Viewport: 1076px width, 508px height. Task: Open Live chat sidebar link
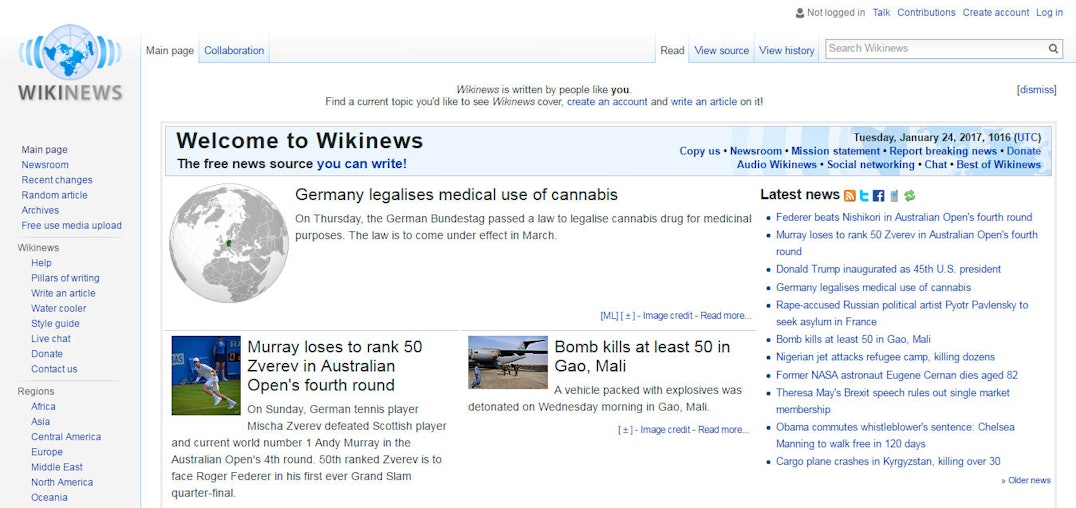click(x=51, y=338)
